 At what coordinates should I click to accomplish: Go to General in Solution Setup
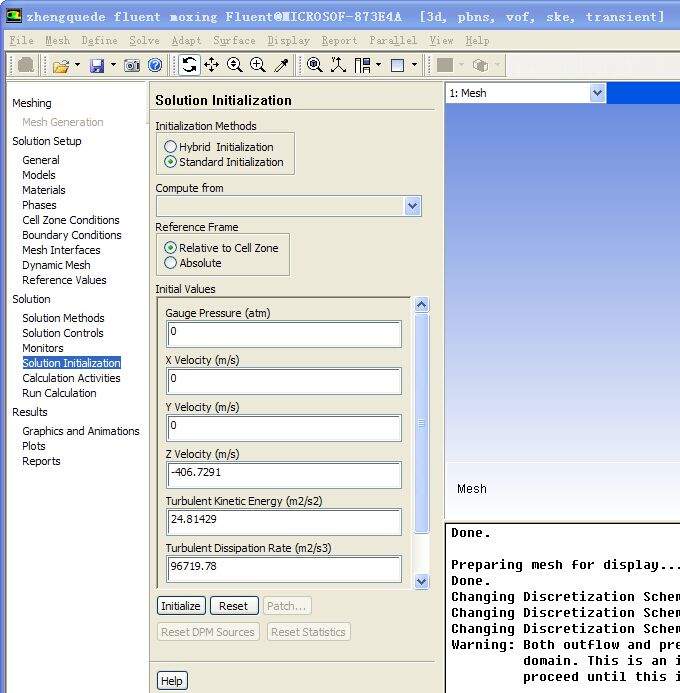pos(41,160)
